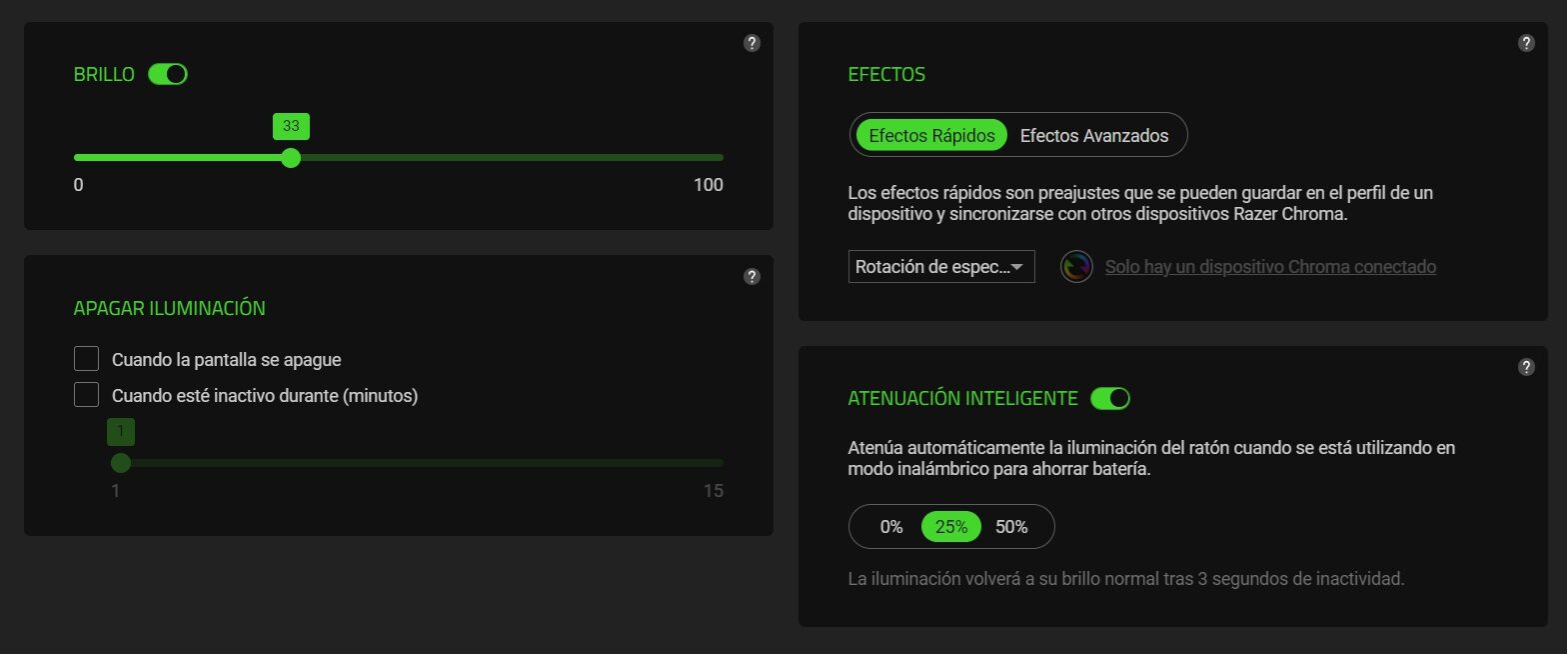The height and width of the screenshot is (658, 1568).
Task: Click the help icon in Atenuación Inteligente panel
Action: coord(1526,367)
